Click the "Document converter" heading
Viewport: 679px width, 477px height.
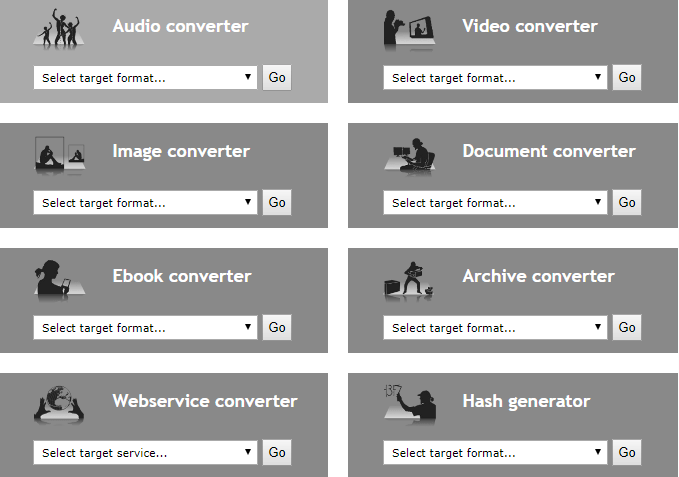click(549, 151)
